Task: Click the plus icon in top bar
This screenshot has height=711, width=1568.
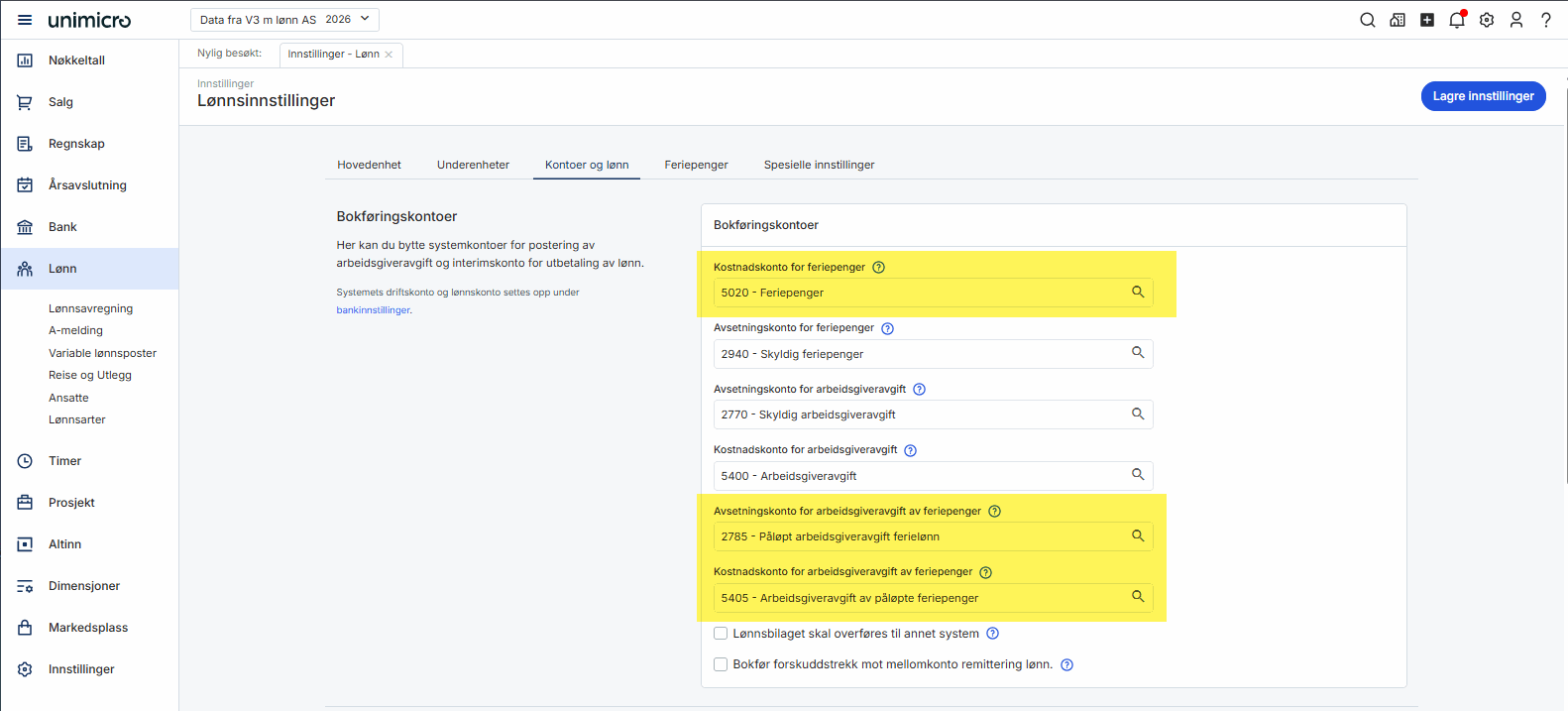Action: point(1426,20)
